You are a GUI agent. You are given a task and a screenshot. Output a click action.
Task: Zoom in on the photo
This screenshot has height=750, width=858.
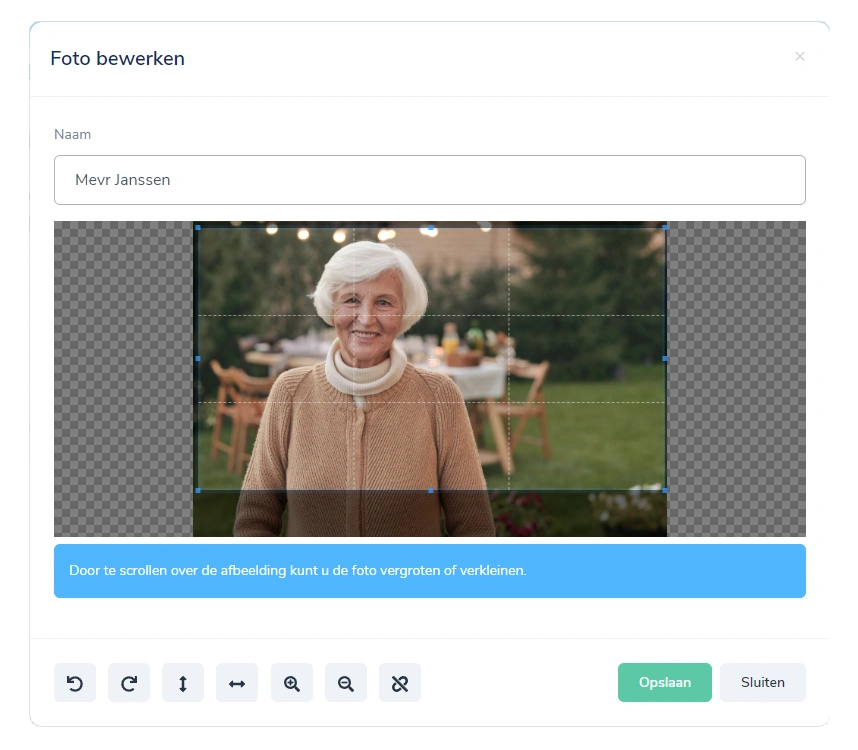[291, 683]
